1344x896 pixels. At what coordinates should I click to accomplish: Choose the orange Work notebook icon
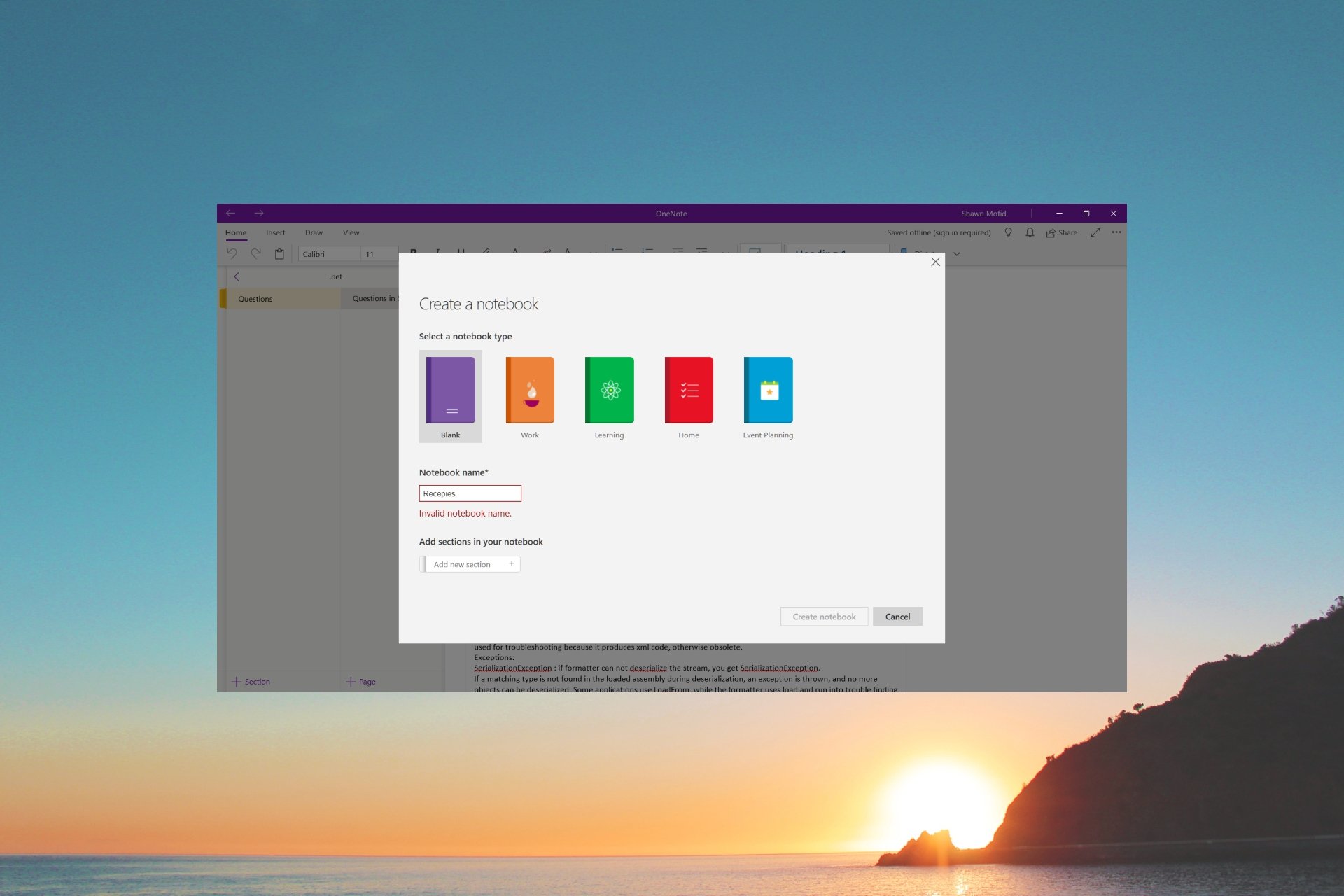tap(530, 390)
